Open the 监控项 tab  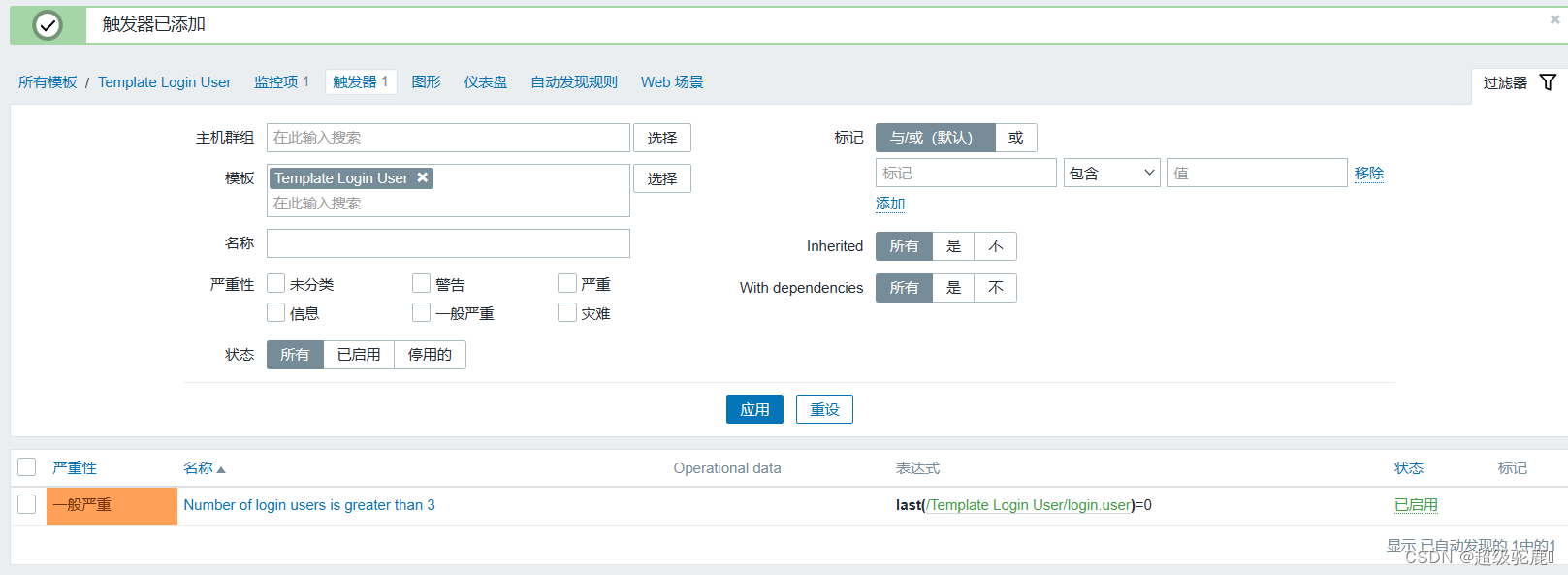point(281,82)
